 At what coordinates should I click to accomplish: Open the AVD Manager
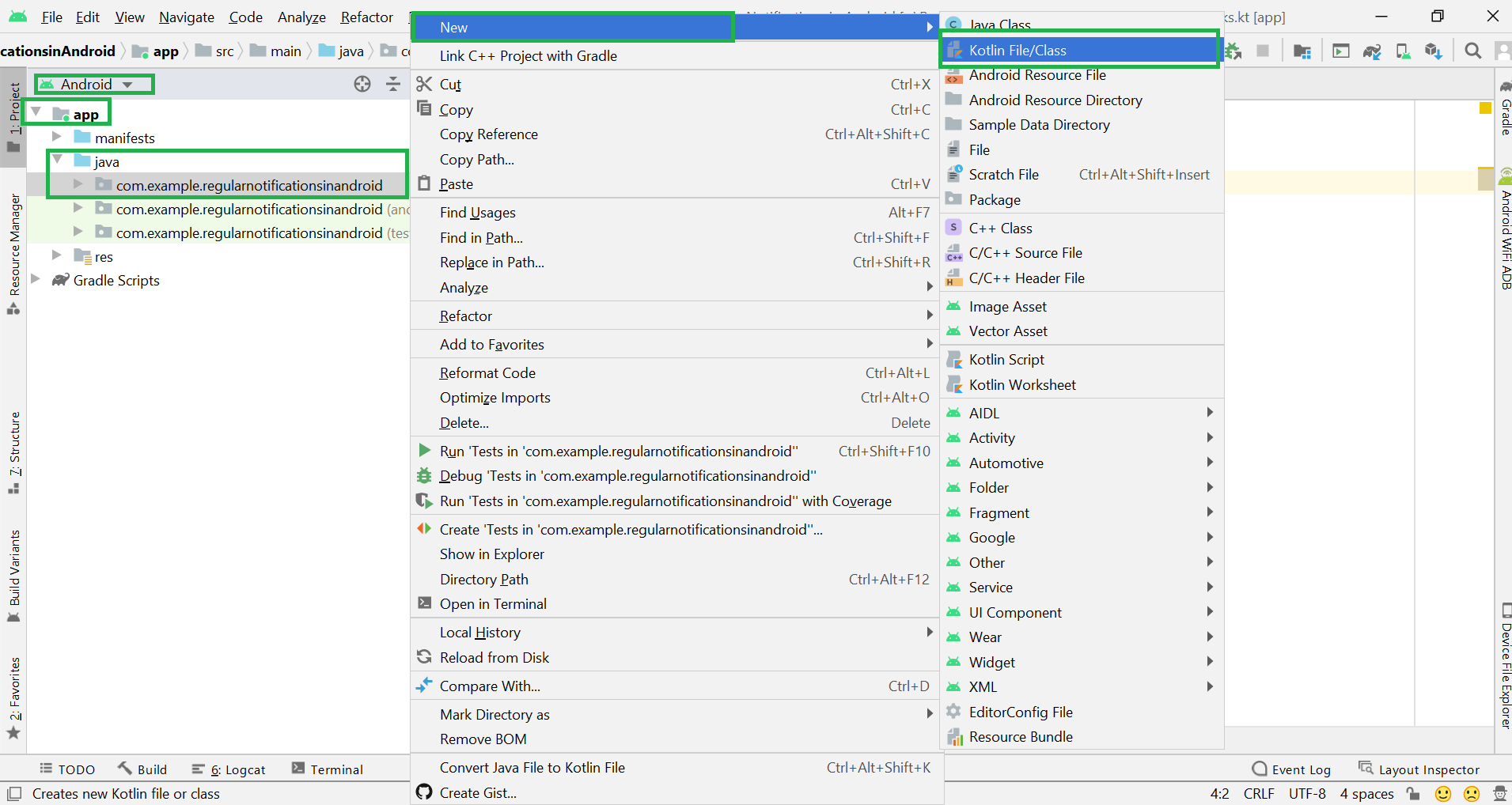(1404, 51)
